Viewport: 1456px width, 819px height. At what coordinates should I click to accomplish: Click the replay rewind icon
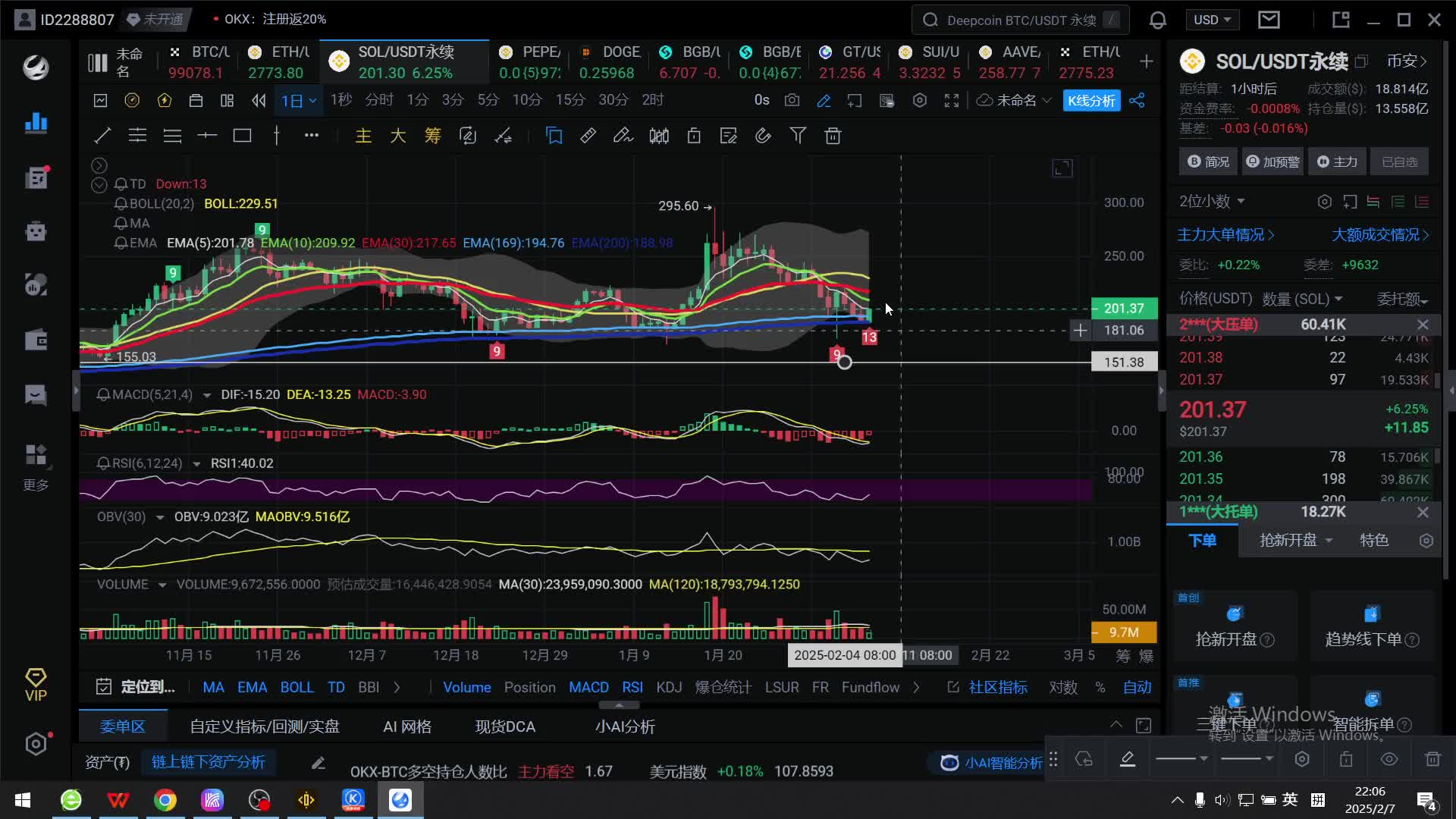coord(259,100)
